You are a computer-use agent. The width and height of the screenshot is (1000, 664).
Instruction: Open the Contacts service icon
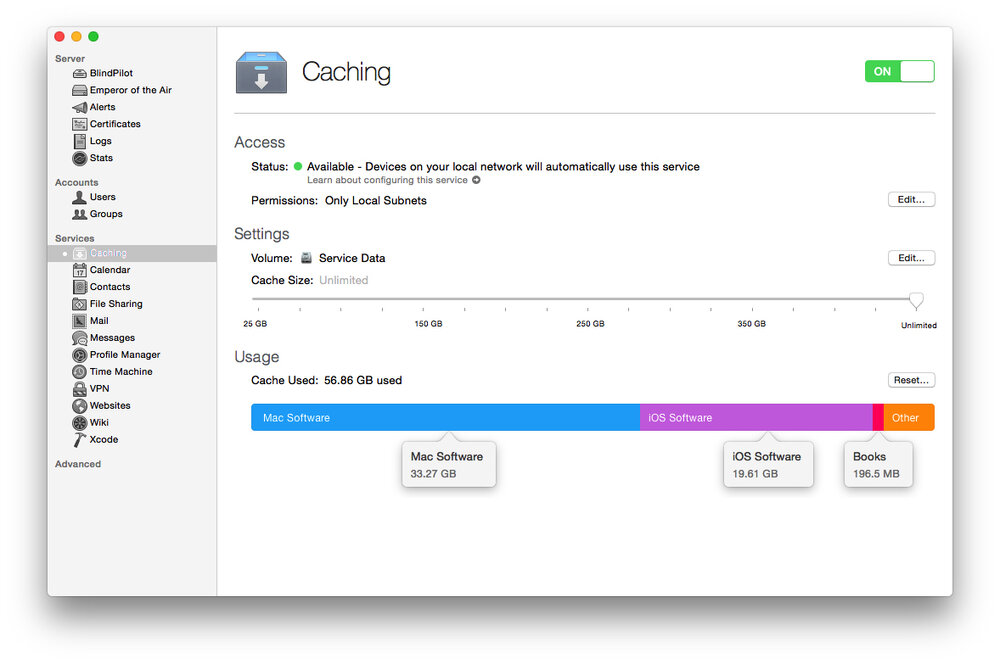(x=80, y=287)
